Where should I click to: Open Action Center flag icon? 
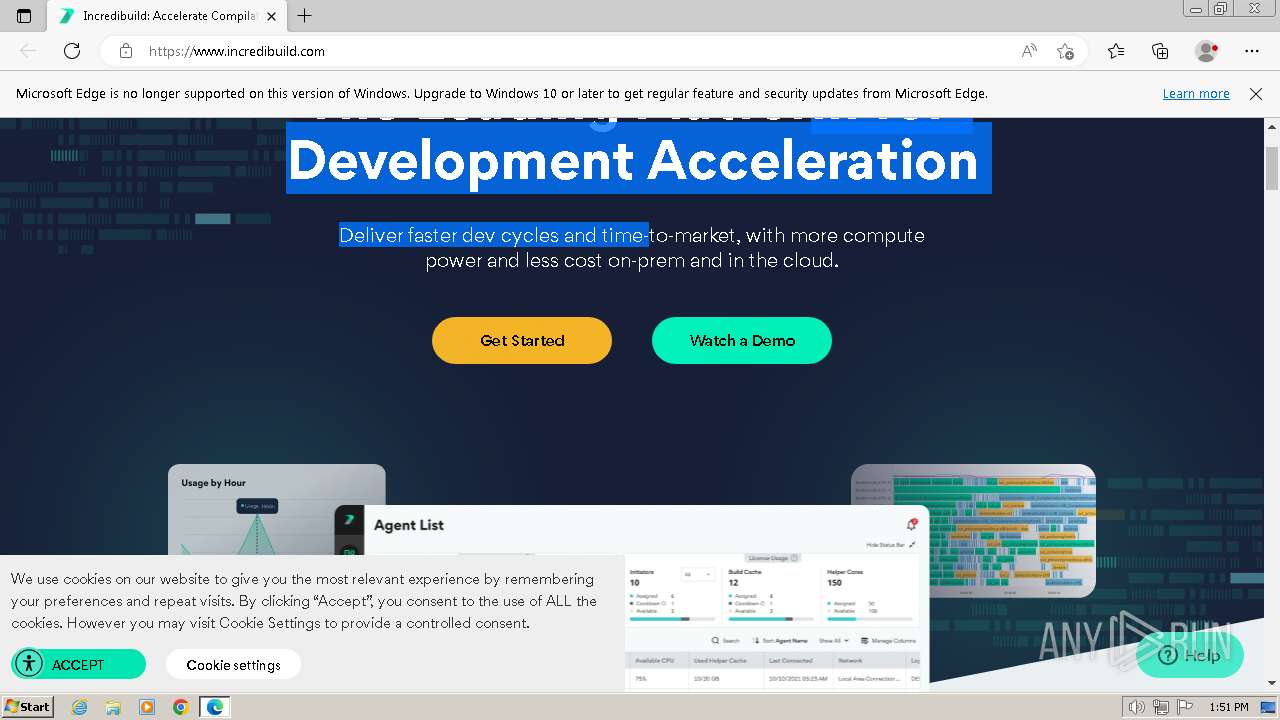coord(1183,707)
